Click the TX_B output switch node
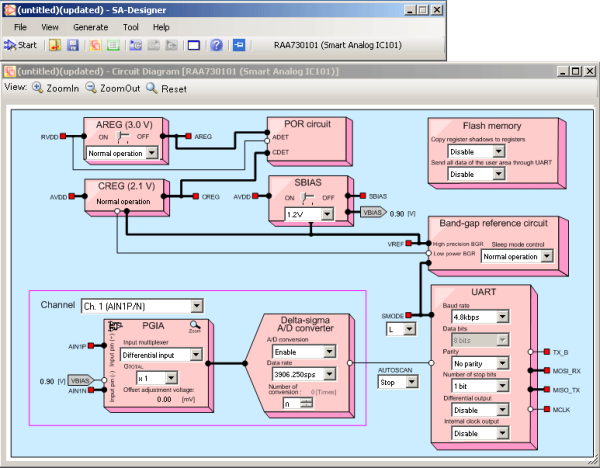 tap(530, 352)
